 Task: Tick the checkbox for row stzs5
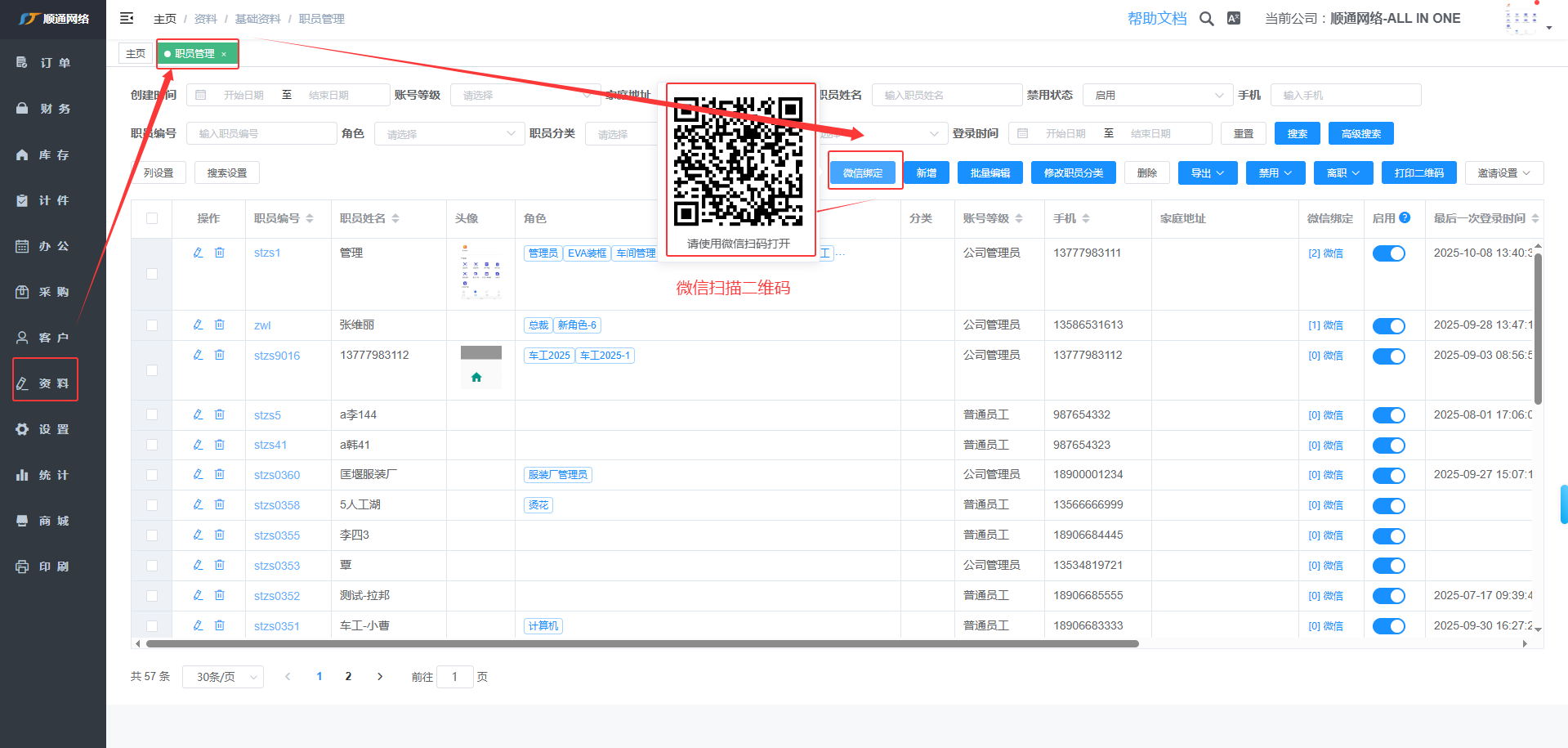pyautogui.click(x=152, y=414)
